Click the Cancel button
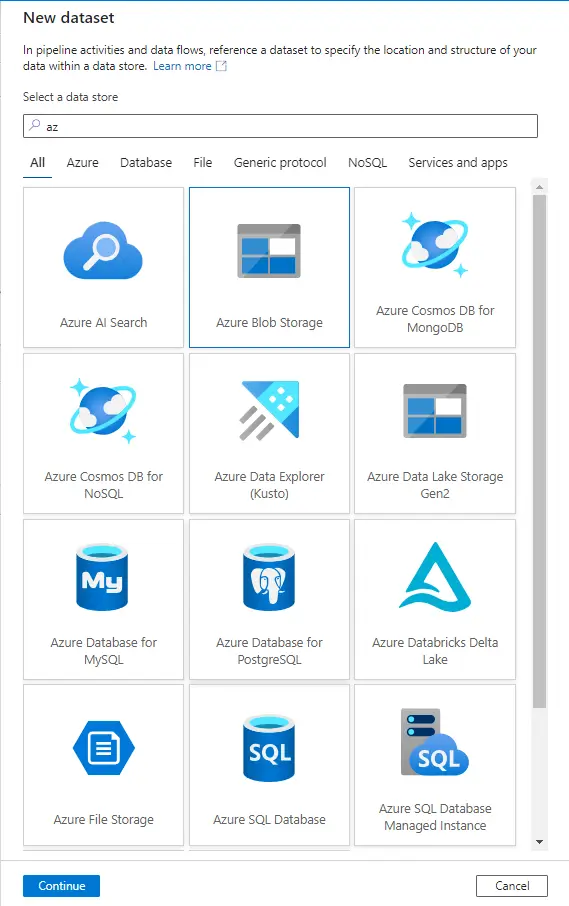This screenshot has height=906, width=569. [x=512, y=886]
